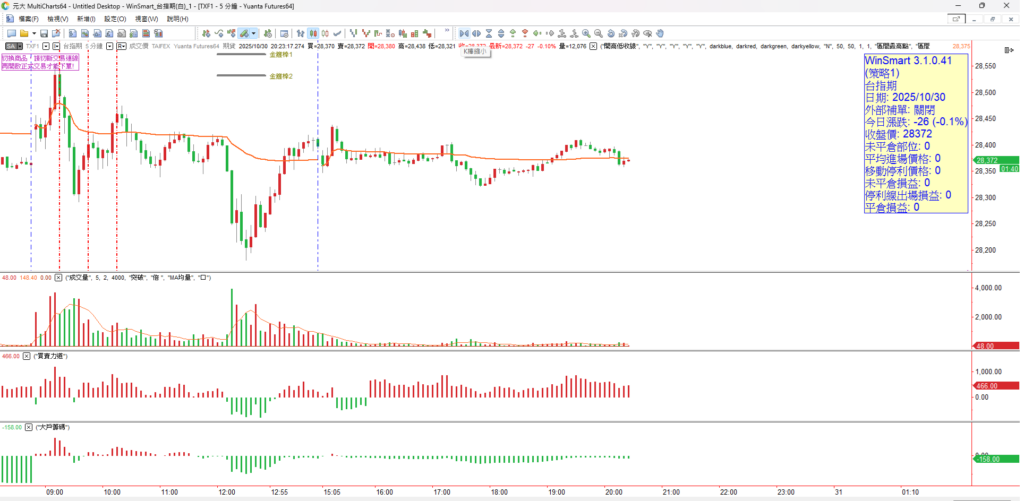The width and height of the screenshot is (1024, 501).
Task: Open the 檔案(F) menu
Action: click(27, 19)
